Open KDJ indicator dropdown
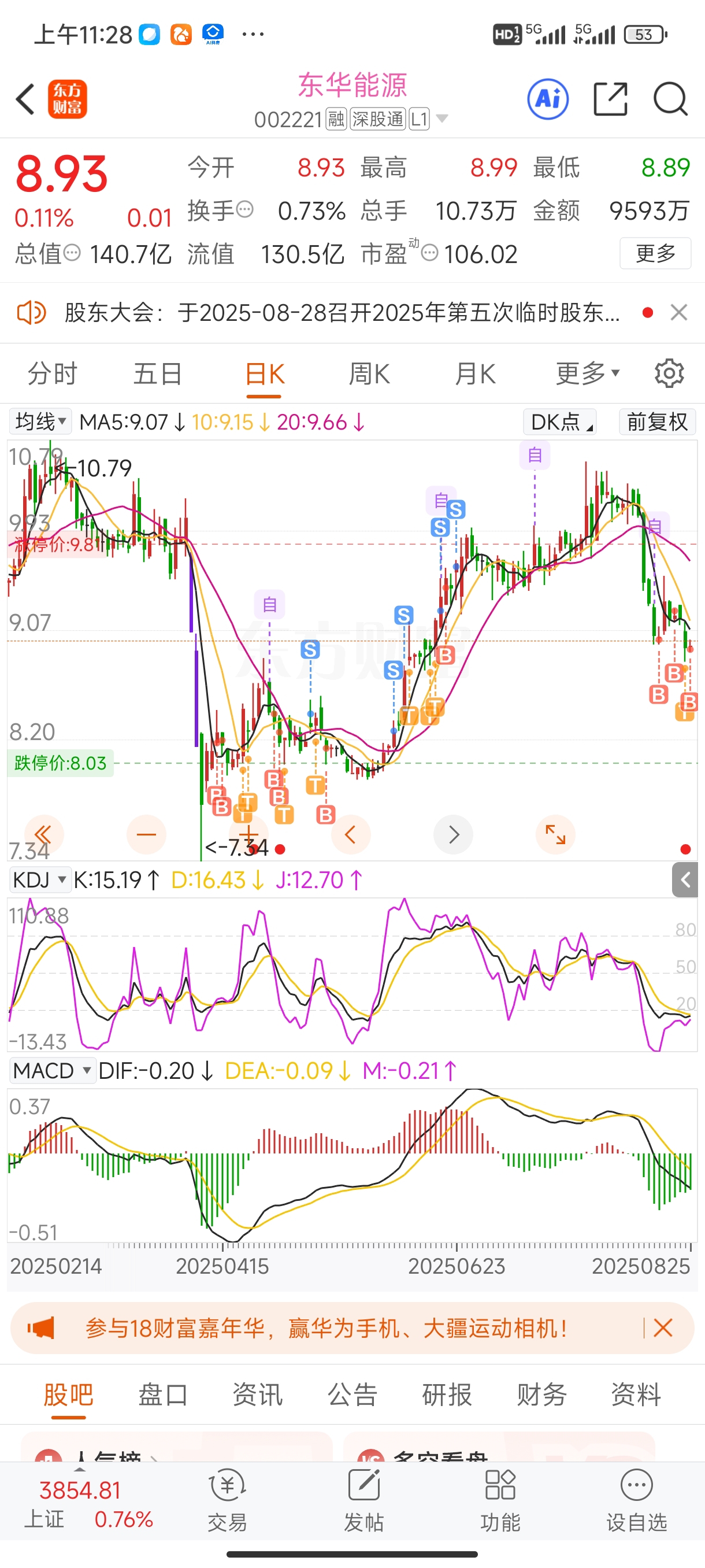 (x=40, y=879)
